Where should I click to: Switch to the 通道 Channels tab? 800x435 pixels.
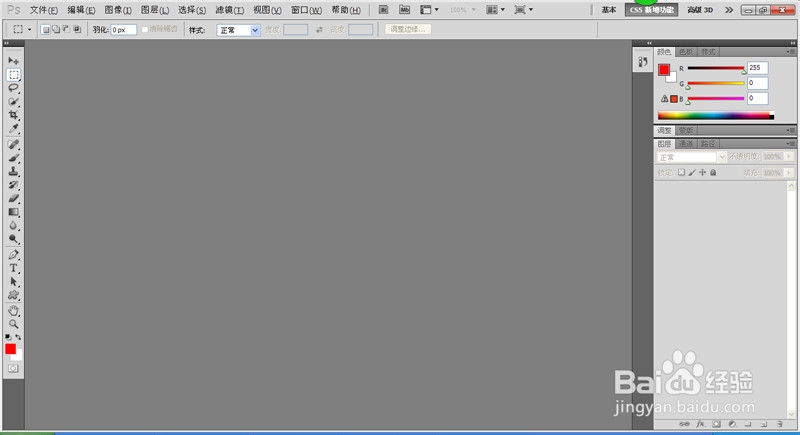686,144
